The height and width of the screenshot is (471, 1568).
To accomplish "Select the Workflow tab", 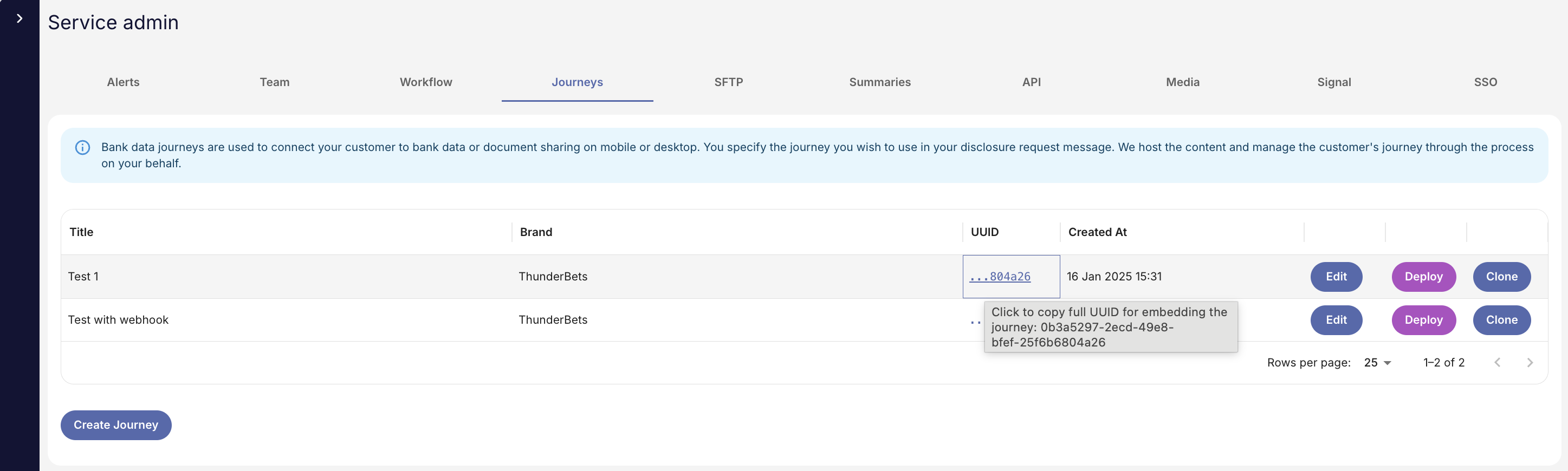I will click(x=425, y=82).
